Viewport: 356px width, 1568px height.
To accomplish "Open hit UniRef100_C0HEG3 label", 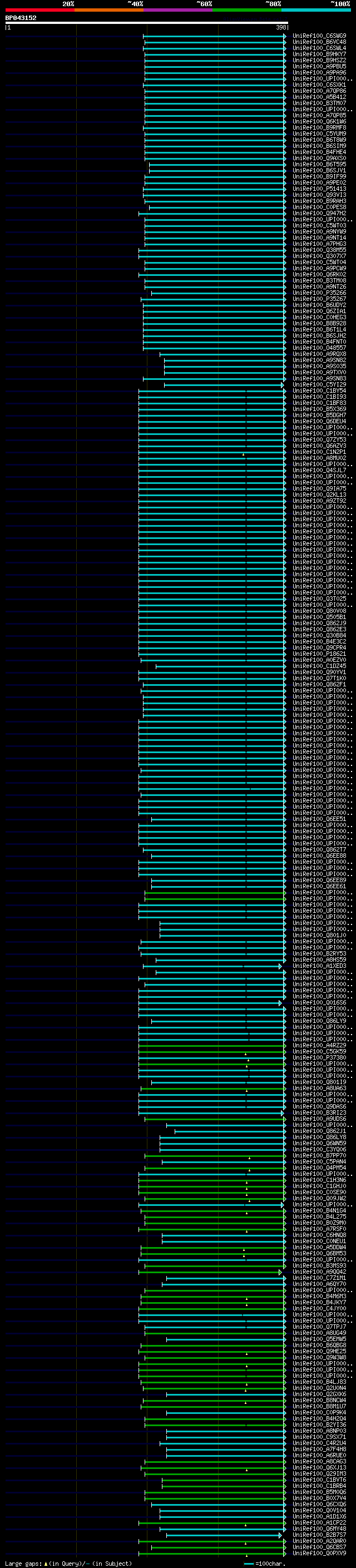I will (319, 317).
